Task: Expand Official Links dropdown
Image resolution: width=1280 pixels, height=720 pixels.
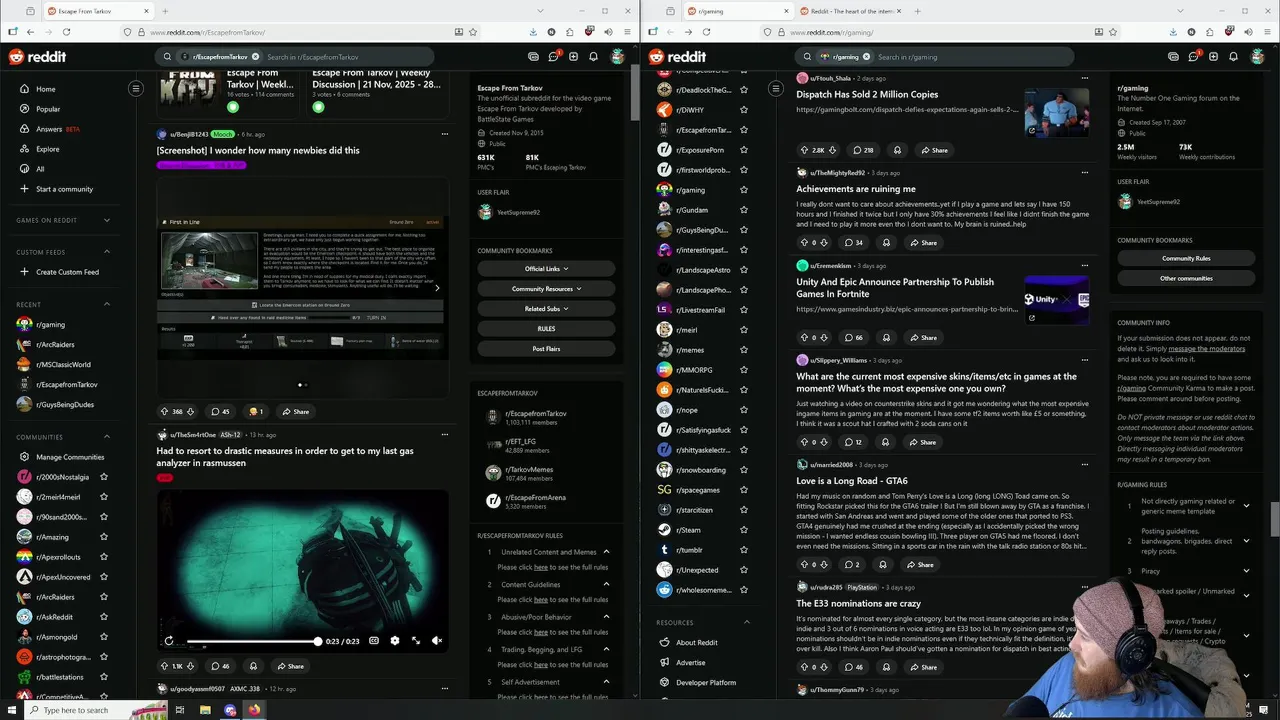Action: click(x=546, y=269)
